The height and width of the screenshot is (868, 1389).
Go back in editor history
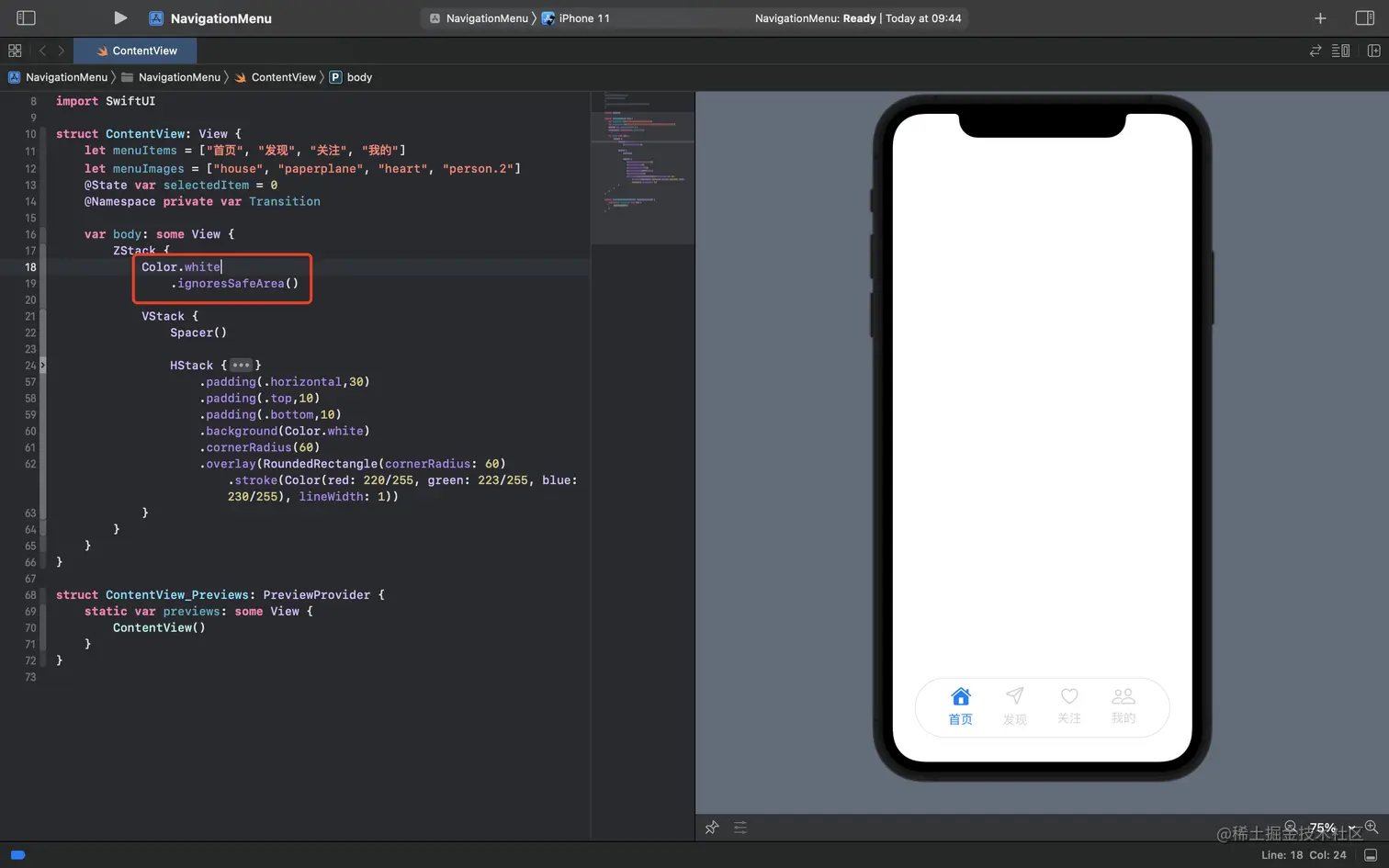pos(42,51)
